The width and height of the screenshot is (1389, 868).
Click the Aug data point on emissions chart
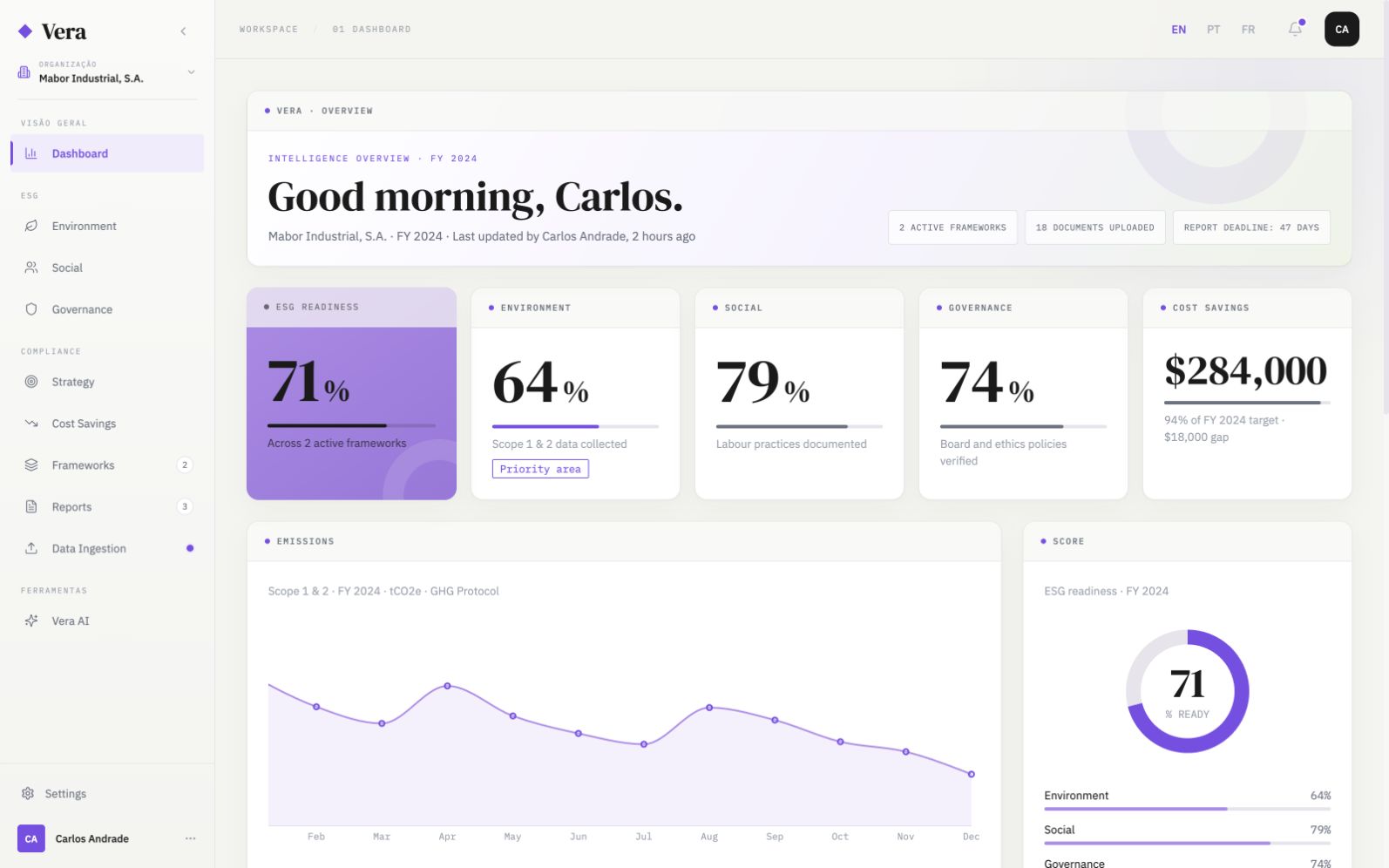(709, 708)
